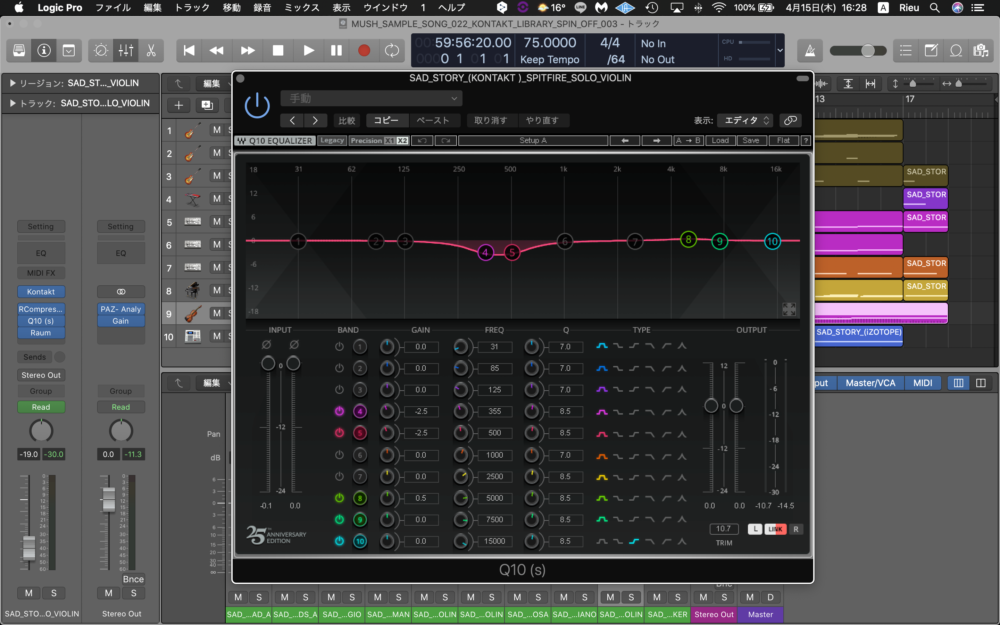1000x625 pixels.
Task: Open the Scissors editors button in toolbar
Action: (150, 50)
